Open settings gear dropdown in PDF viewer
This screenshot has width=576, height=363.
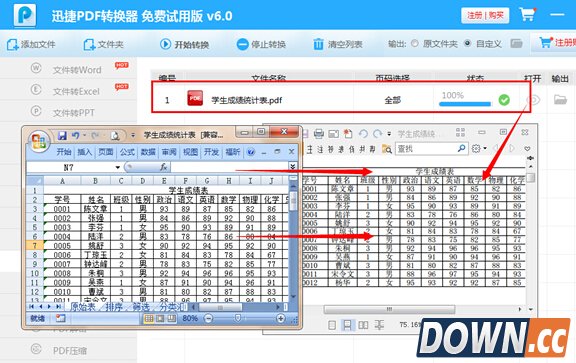point(479,148)
